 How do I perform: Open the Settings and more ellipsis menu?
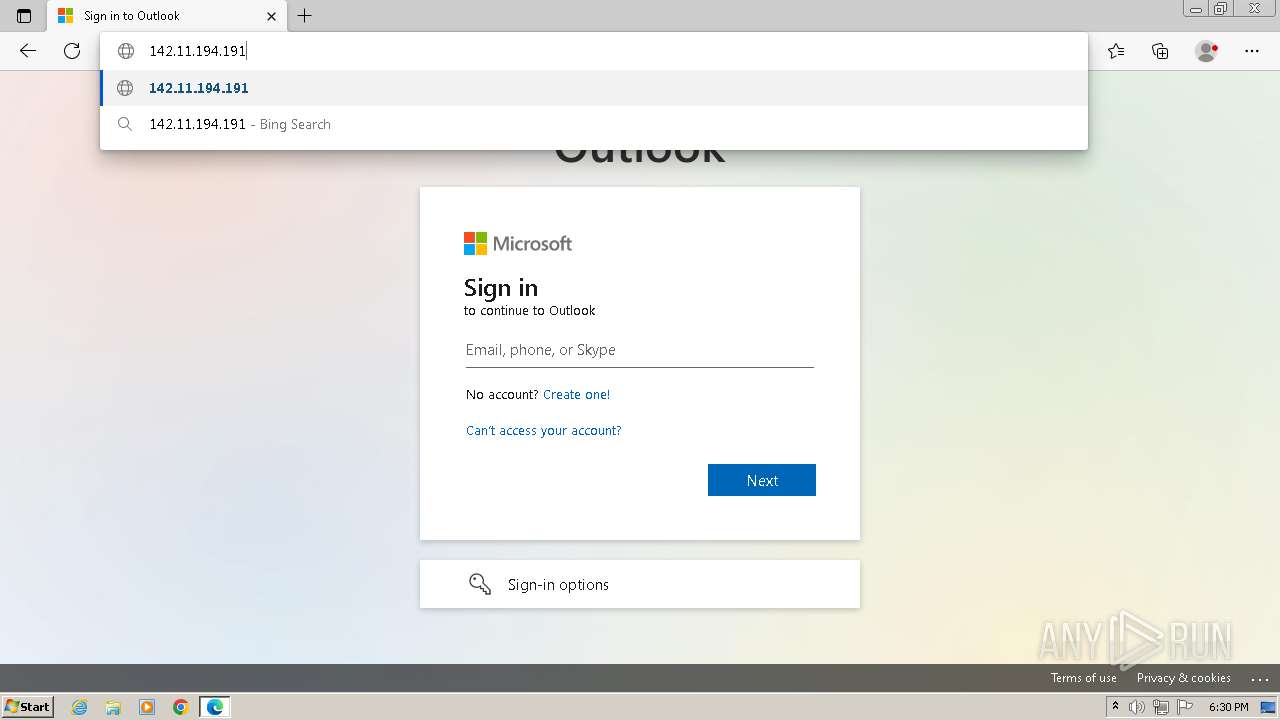point(1252,51)
